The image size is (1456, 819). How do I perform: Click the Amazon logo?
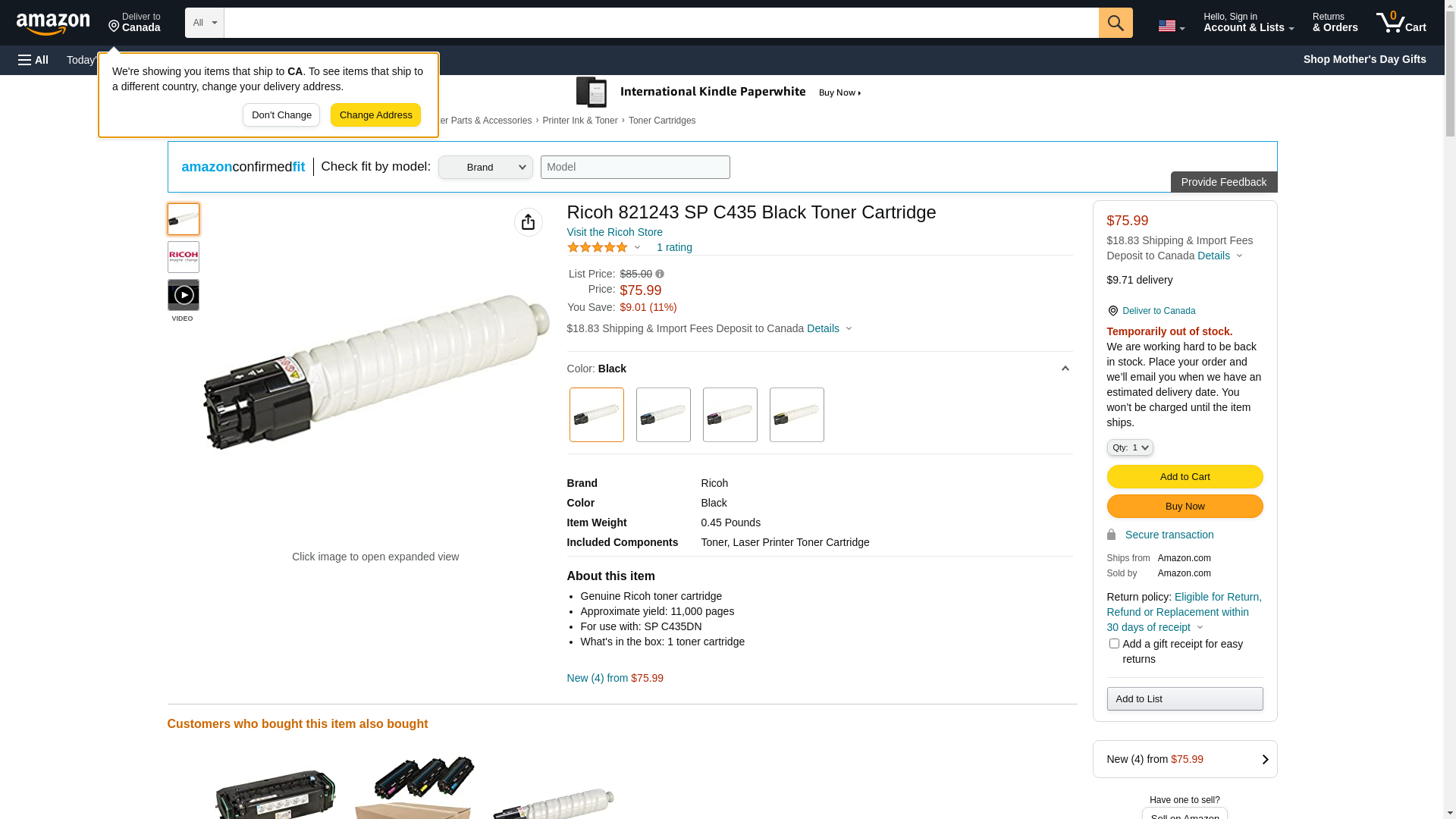[53, 24]
